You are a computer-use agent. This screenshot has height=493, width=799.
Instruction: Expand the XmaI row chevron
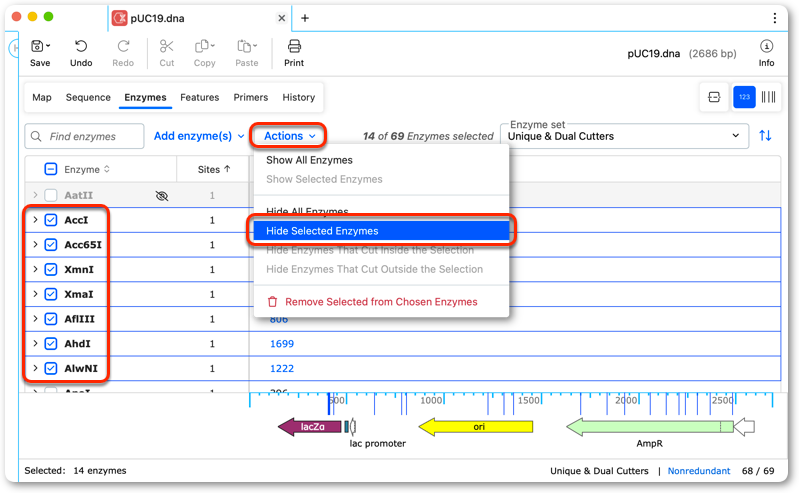[35, 294]
